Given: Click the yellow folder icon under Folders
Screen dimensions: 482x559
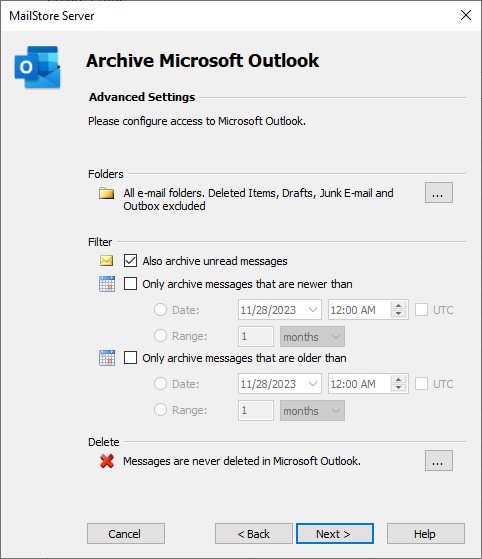Looking at the screenshot, I should pos(107,193).
